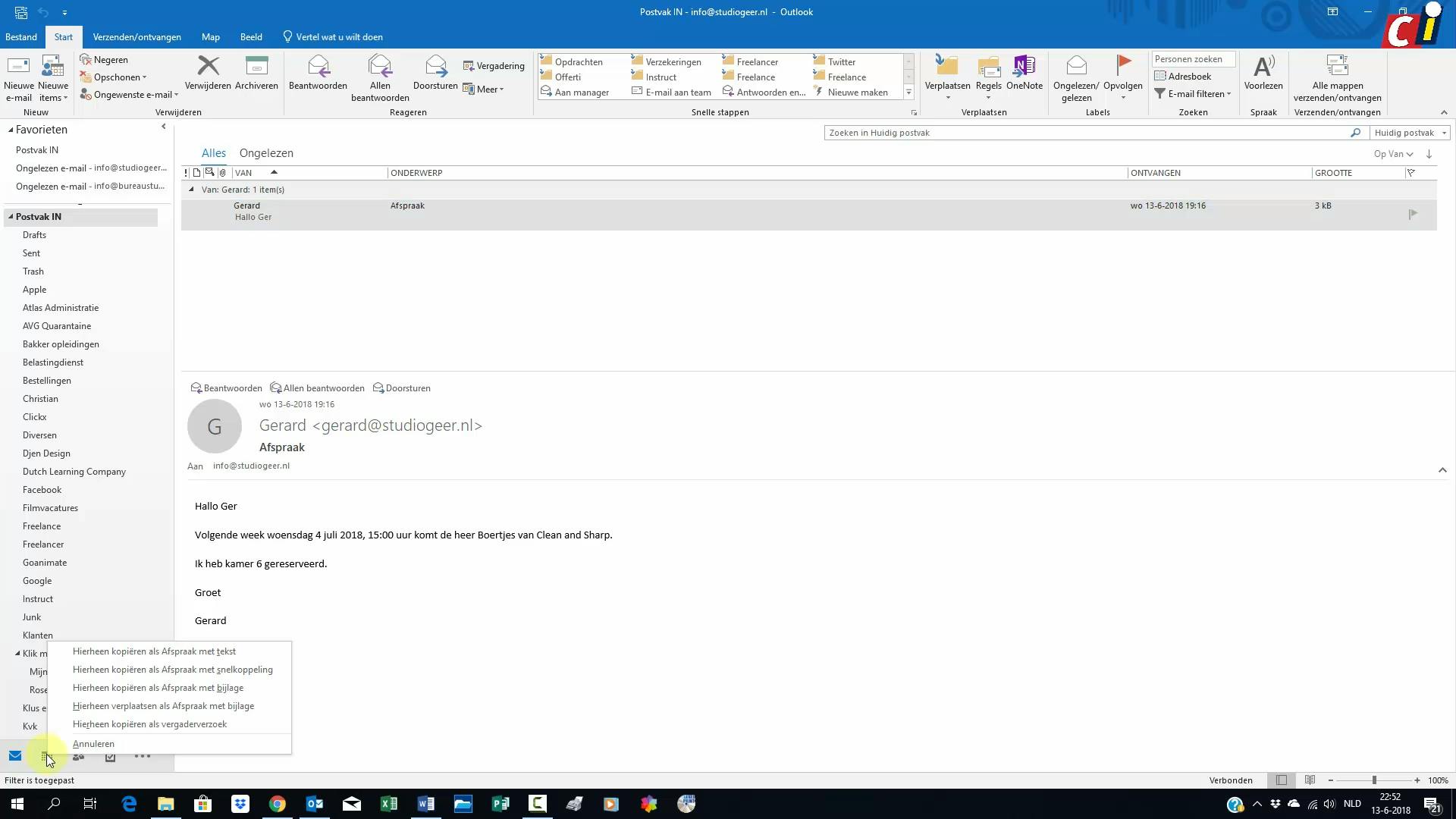Flag the Afspraak email for follow-up
Image resolution: width=1456 pixels, height=819 pixels.
1412,214
